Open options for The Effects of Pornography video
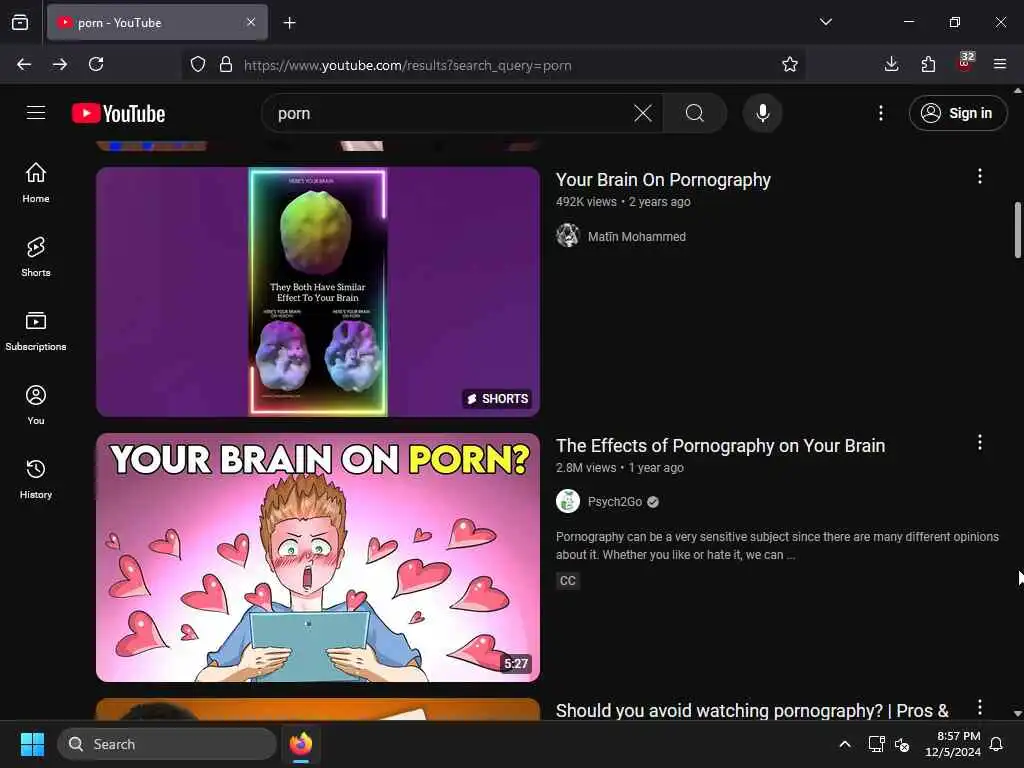Screen dimensions: 1024x768 979,443
